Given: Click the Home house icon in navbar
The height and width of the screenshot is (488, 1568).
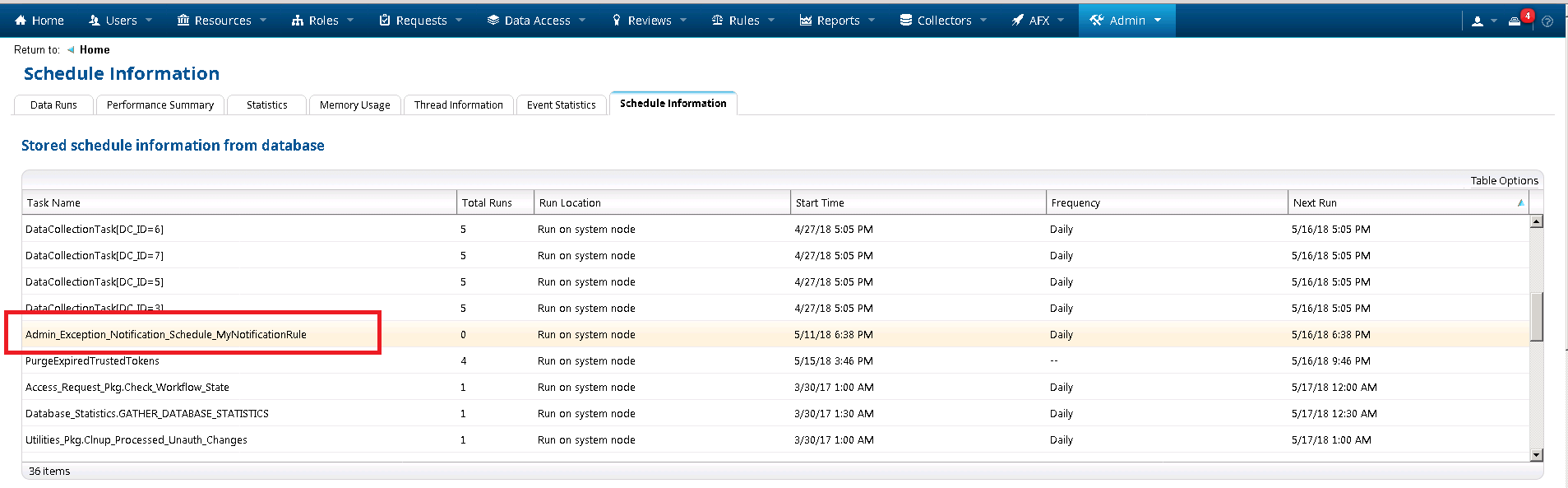Looking at the screenshot, I should 21,21.
